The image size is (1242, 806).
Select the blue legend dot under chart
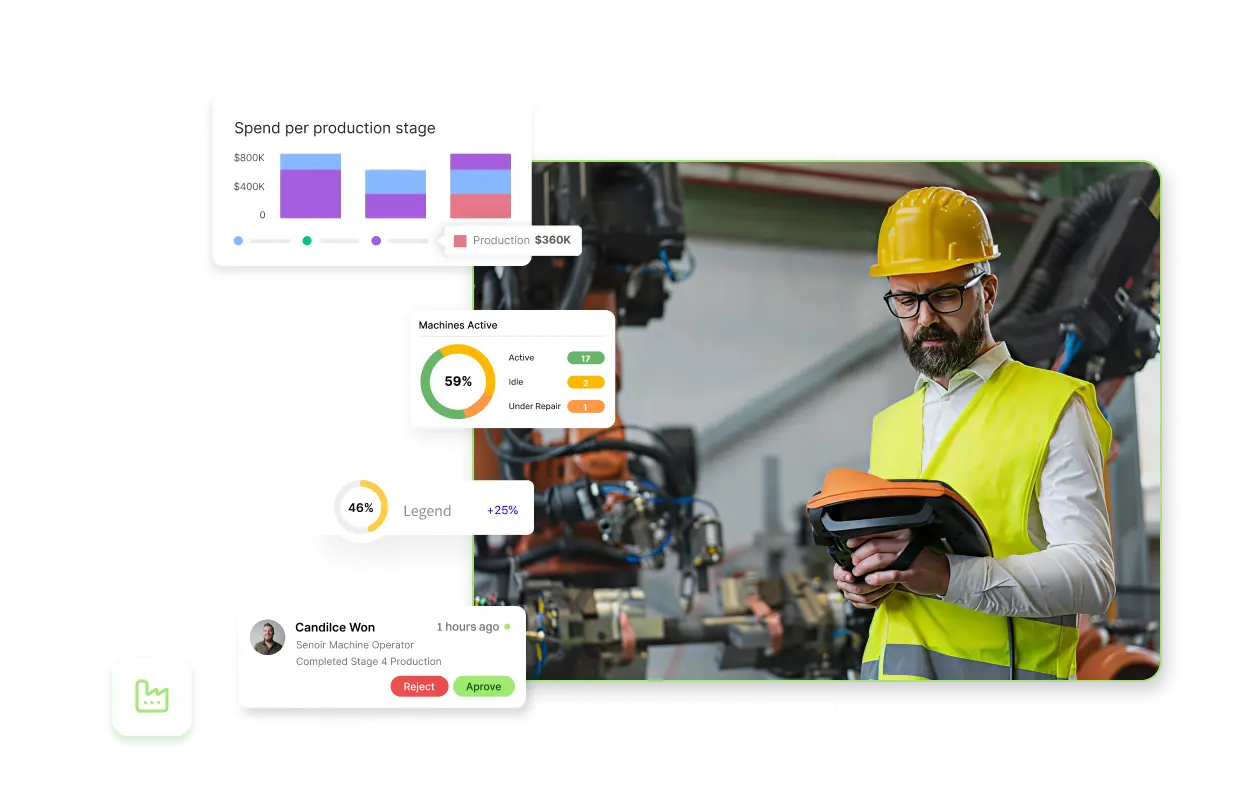[238, 241]
